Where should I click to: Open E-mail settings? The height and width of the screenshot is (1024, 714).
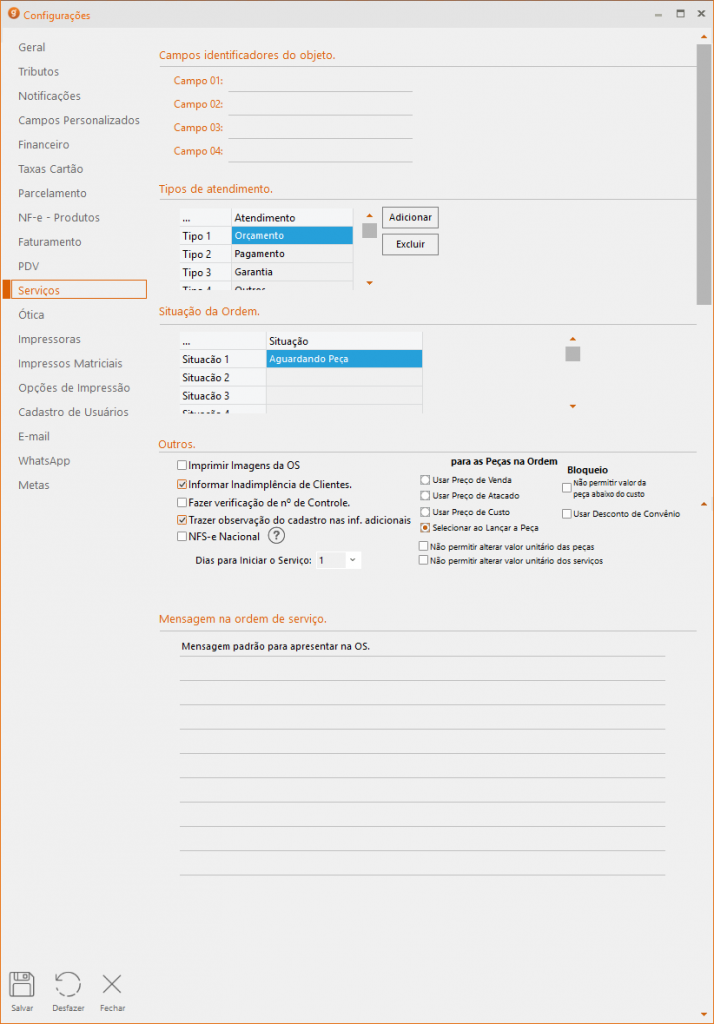coord(34,436)
